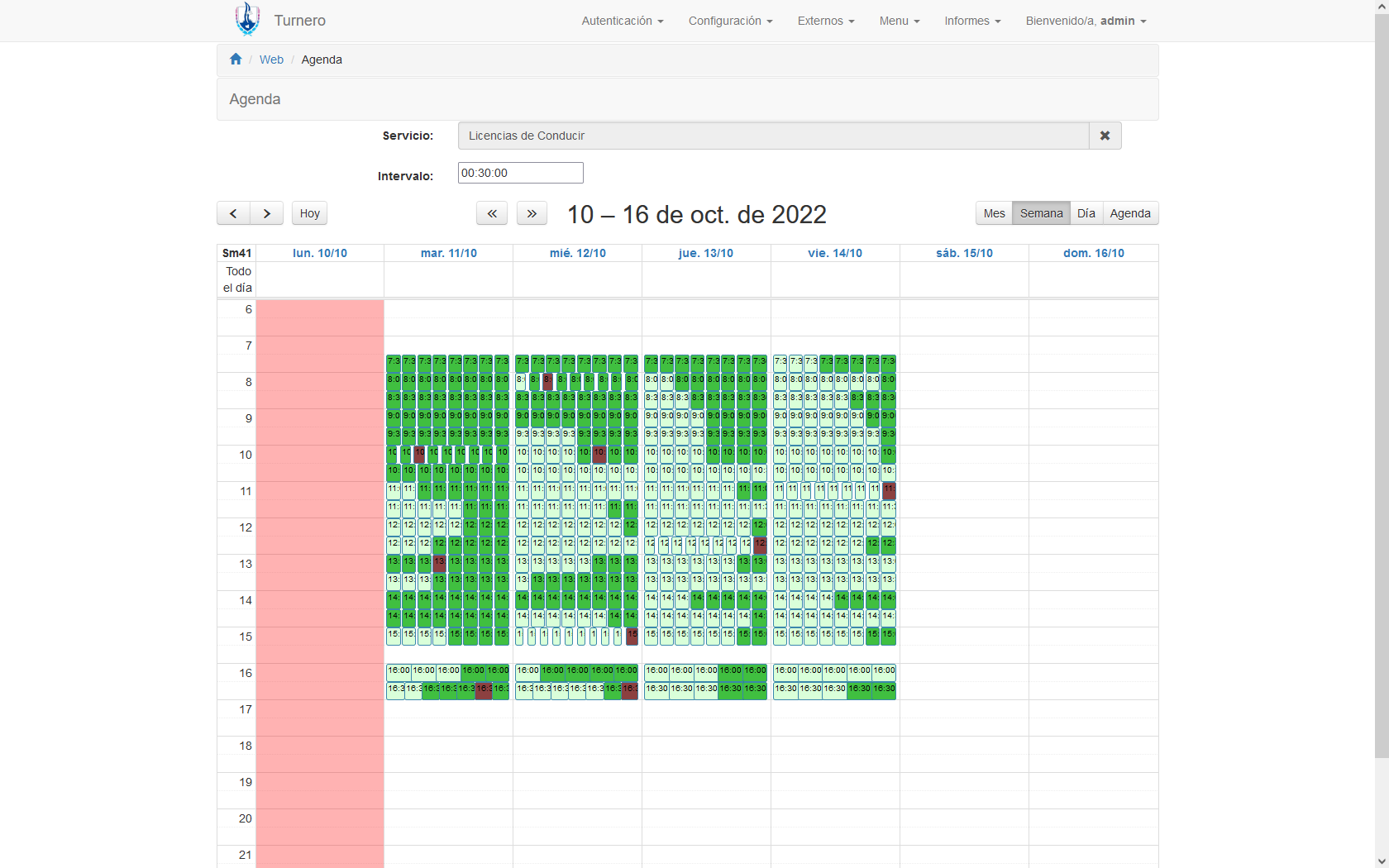Click the Intervalo time input field
The height and width of the screenshot is (868, 1389).
point(520,173)
